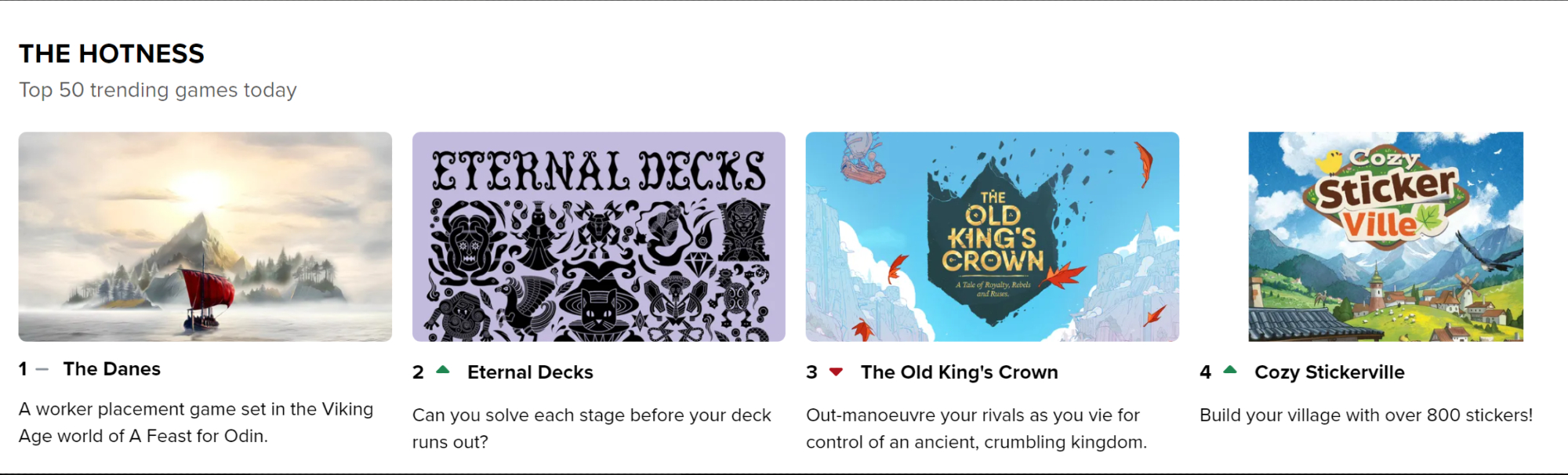
Task: Click the 'Build your village' stickers description
Action: pos(1366,415)
